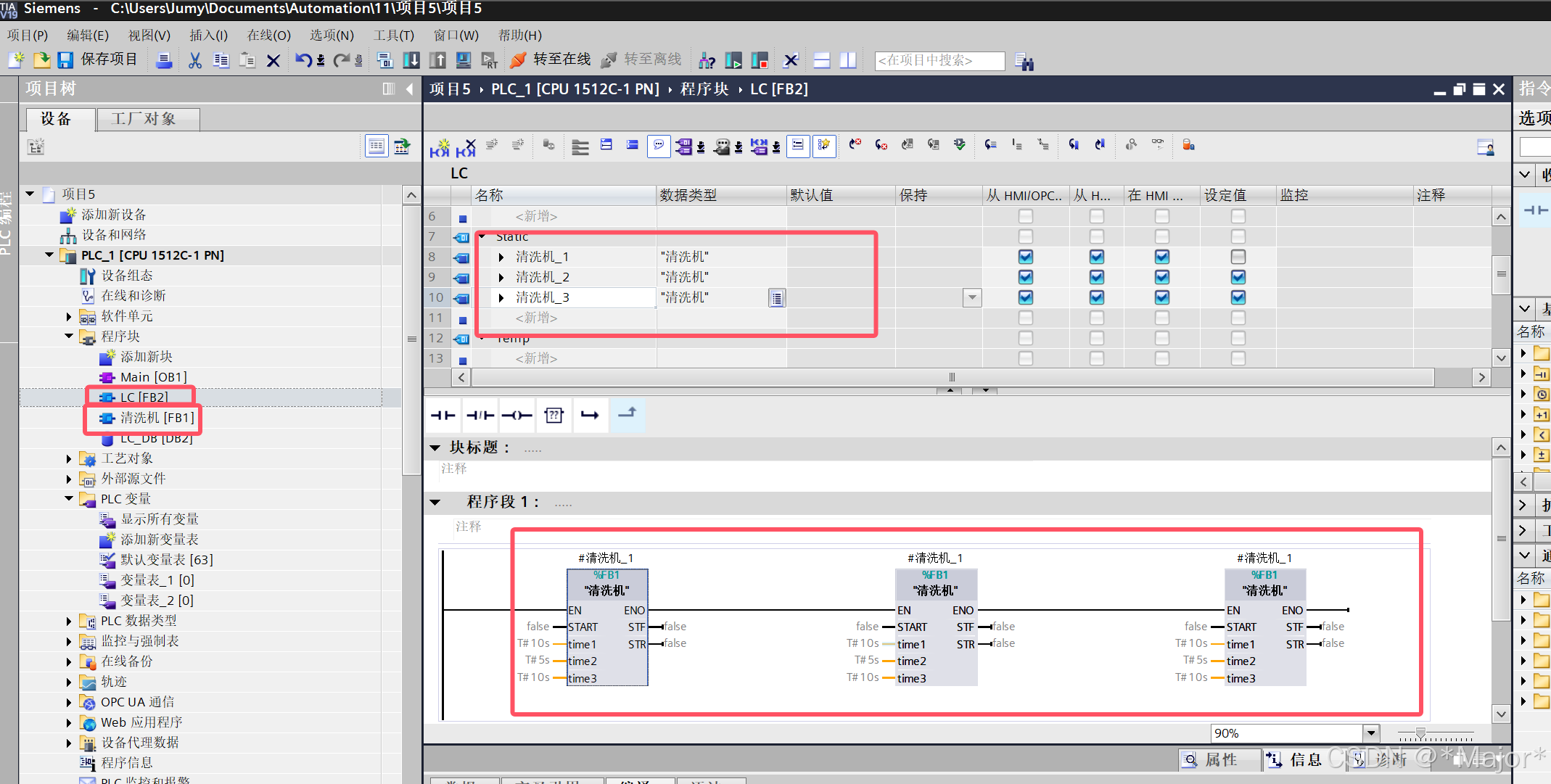This screenshot has width=1551, height=784.
Task: Click the download to device icon
Action: pyautogui.click(x=411, y=60)
